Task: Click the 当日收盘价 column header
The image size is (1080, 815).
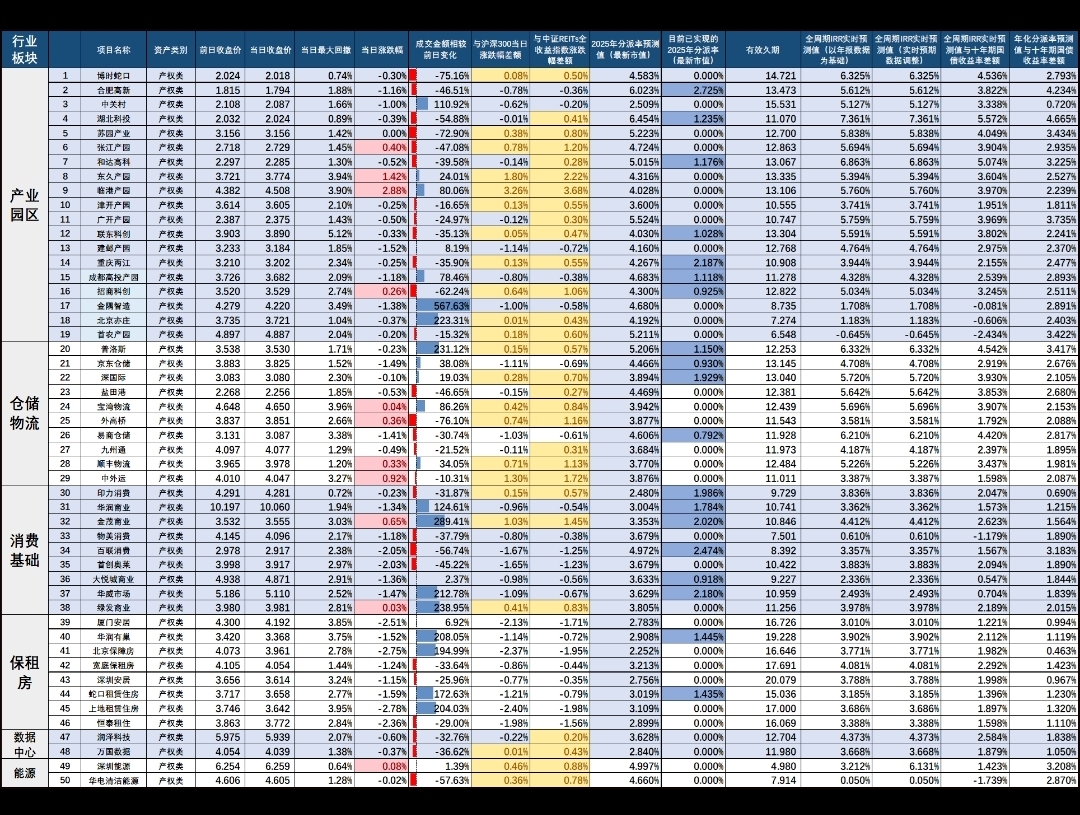Action: pyautogui.click(x=269, y=50)
